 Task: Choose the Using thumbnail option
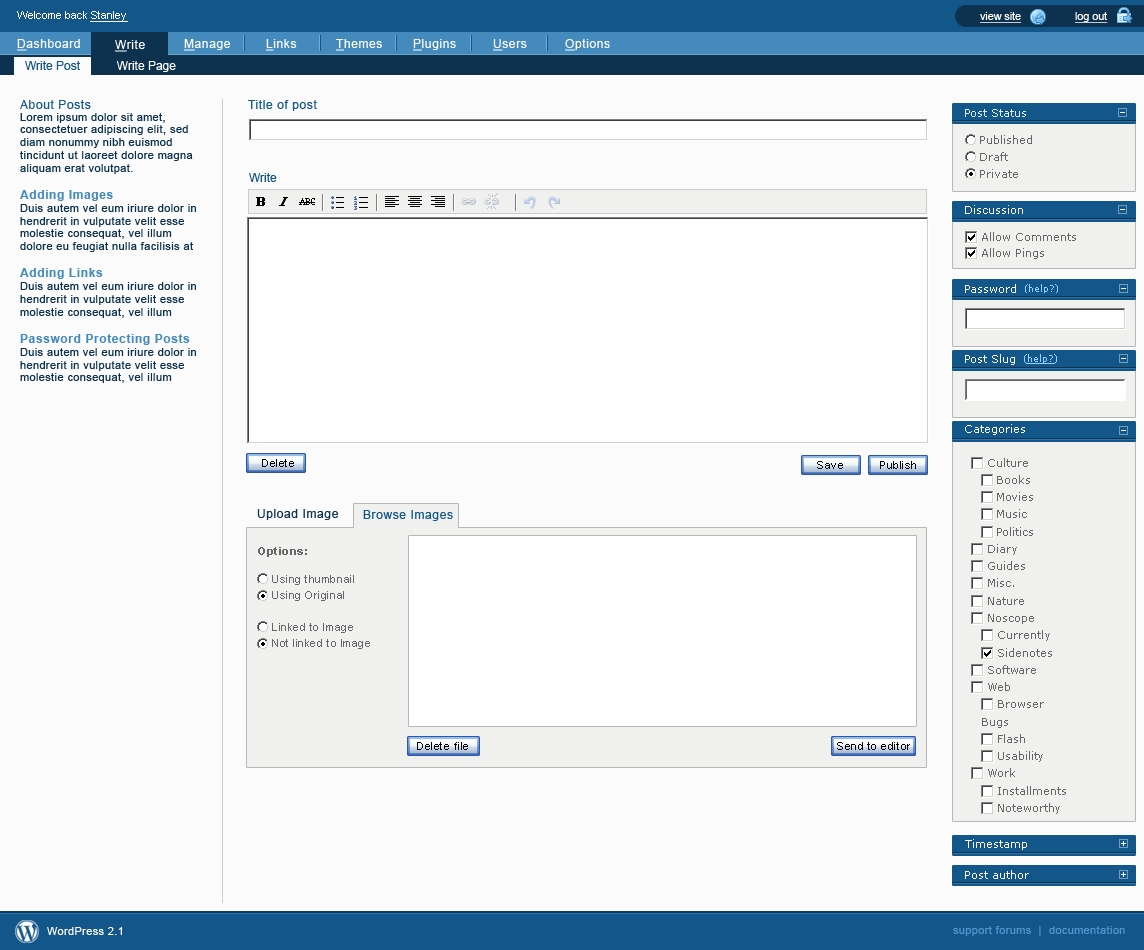[x=263, y=579]
